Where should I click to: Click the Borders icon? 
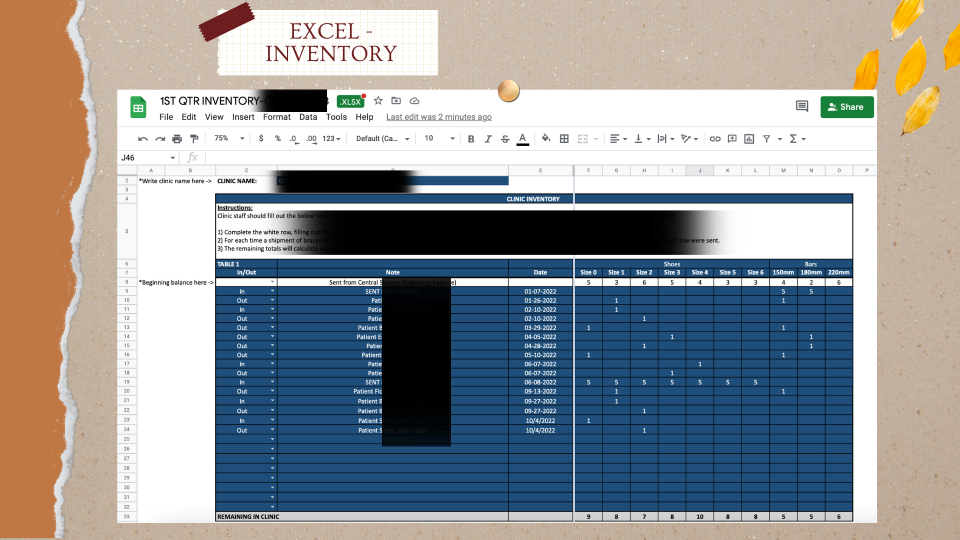(564, 139)
